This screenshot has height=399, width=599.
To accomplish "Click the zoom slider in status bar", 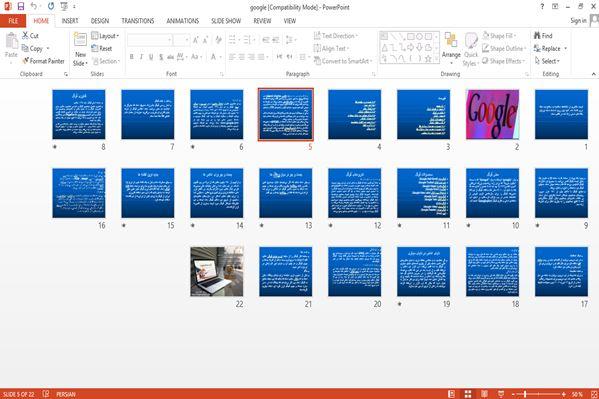I will (x=538, y=394).
